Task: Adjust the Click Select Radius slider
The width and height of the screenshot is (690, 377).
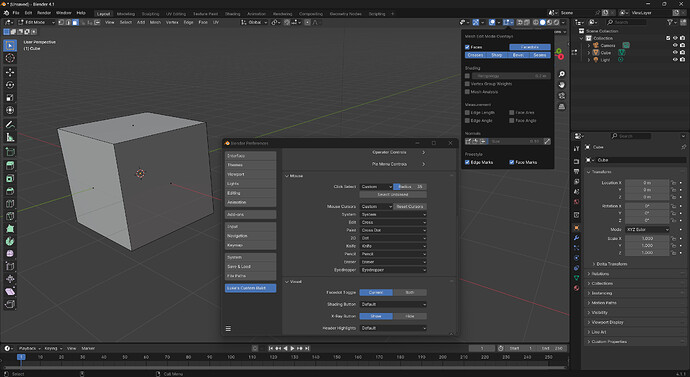Action: (x=410, y=187)
